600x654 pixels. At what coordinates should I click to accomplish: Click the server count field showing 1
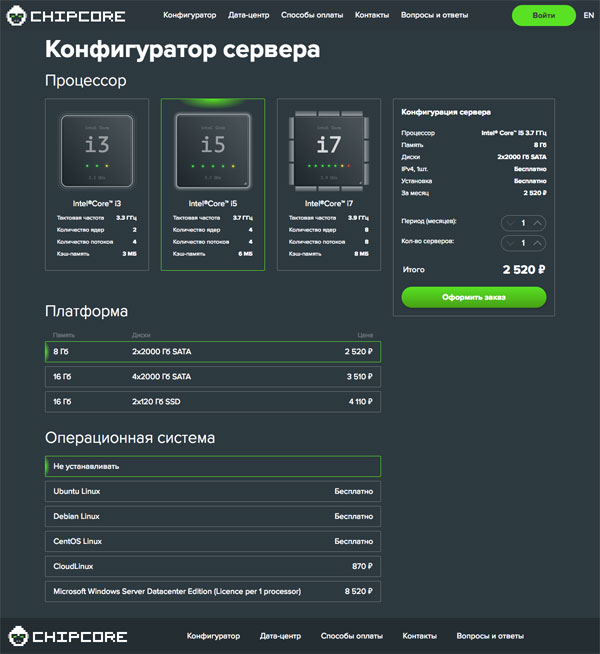pyautogui.click(x=523, y=243)
